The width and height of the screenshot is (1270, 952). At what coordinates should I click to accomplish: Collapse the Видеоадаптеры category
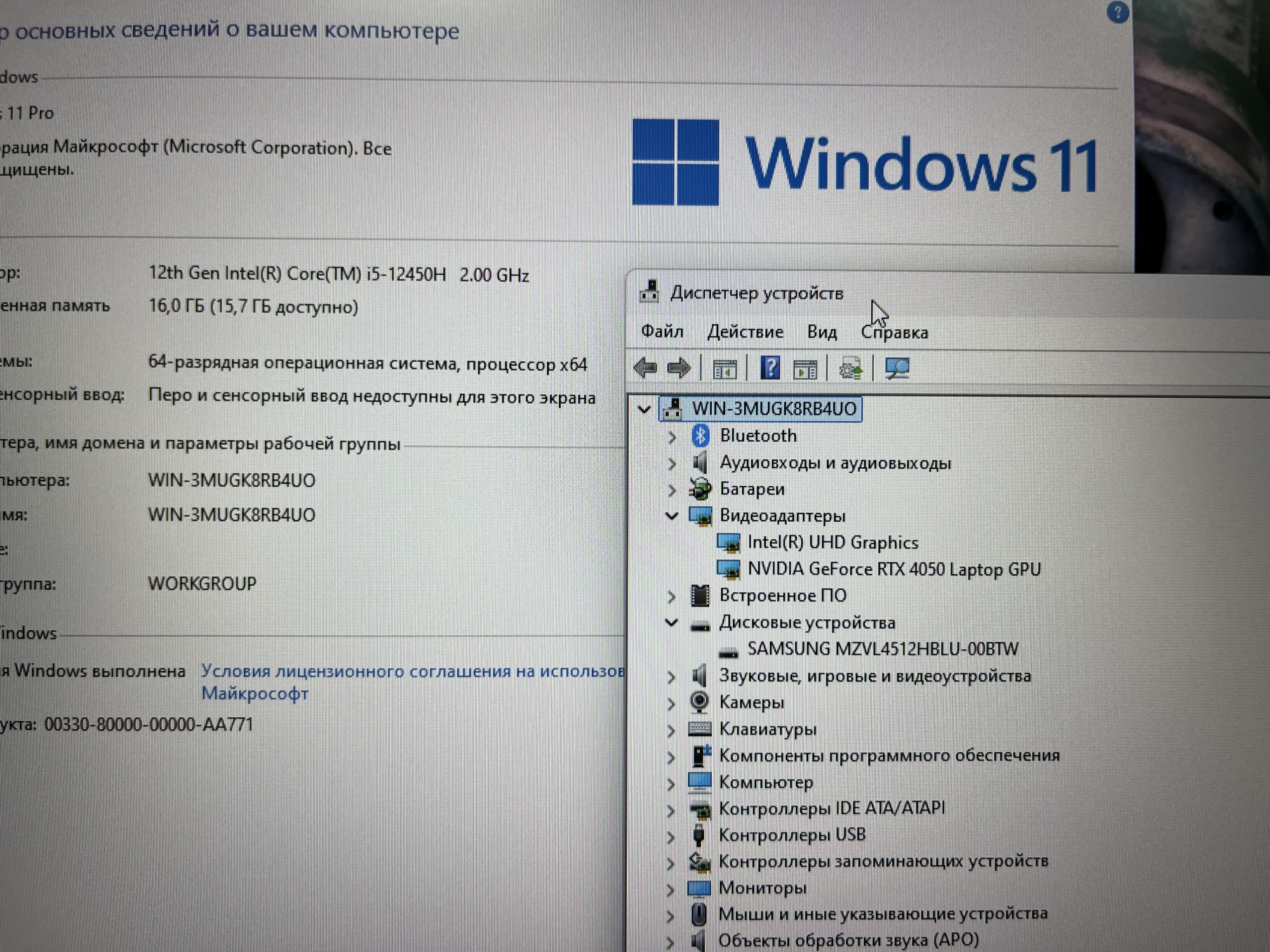point(672,516)
